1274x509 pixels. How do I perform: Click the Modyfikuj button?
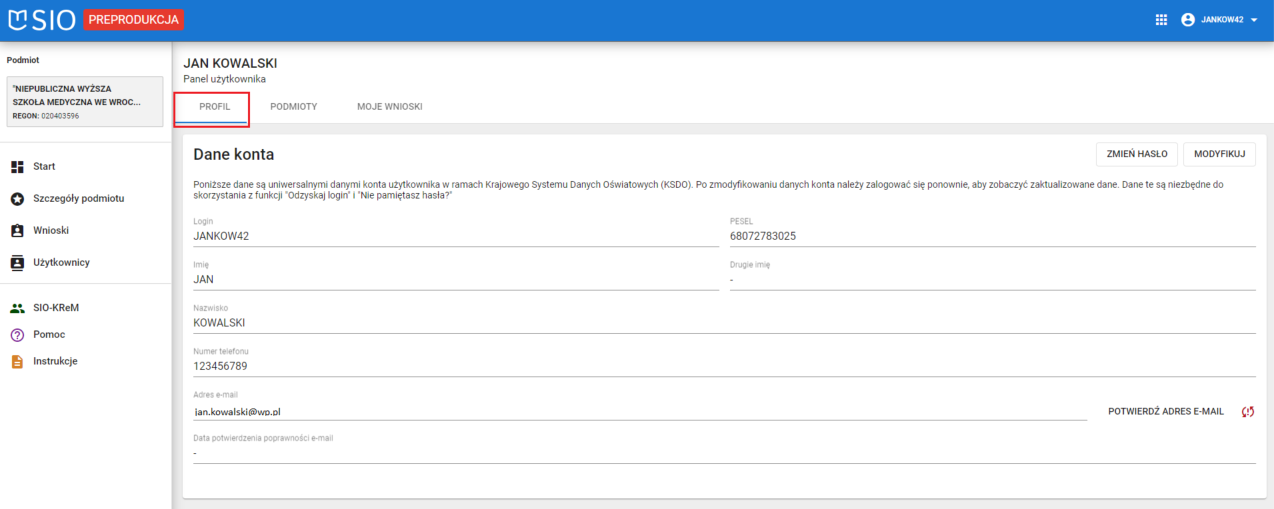tap(1218, 154)
